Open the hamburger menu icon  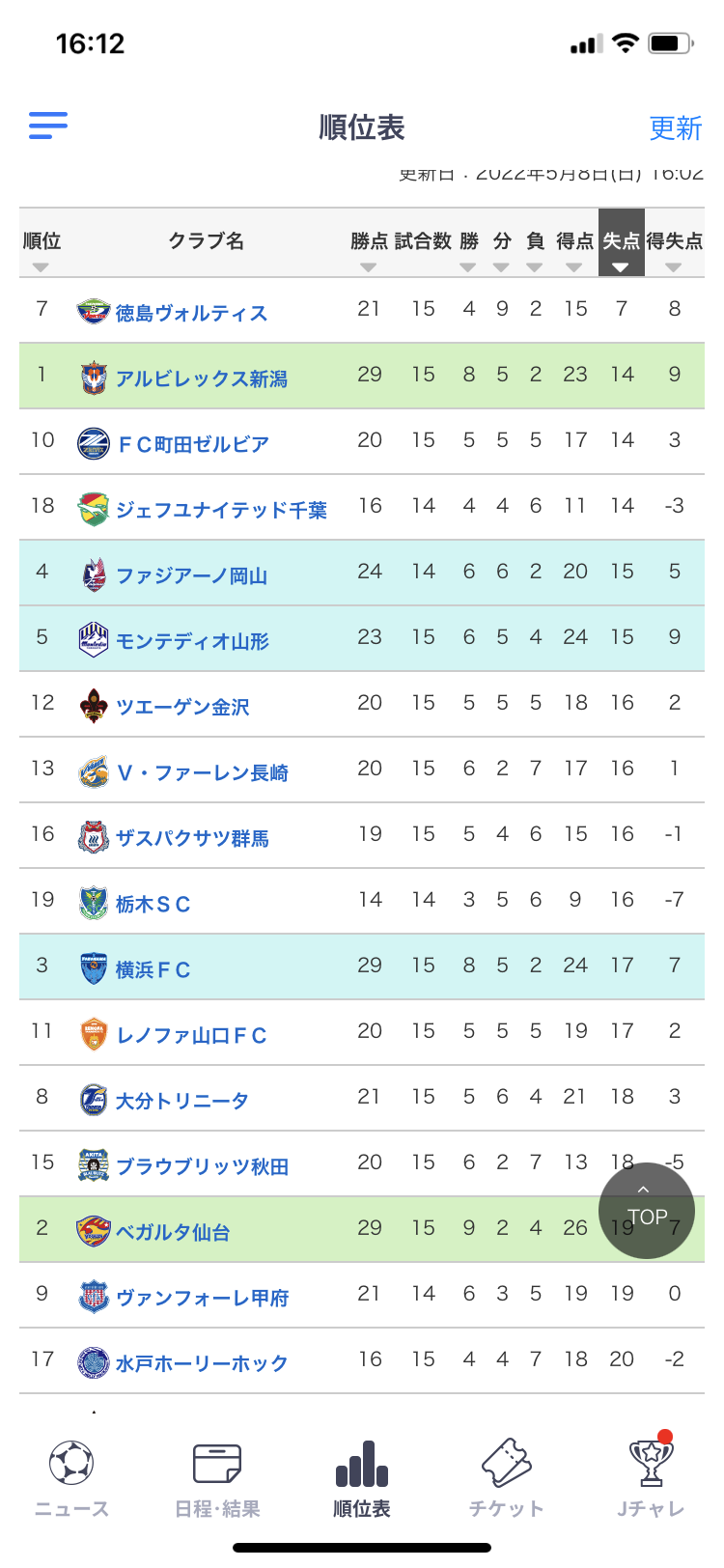point(48,126)
